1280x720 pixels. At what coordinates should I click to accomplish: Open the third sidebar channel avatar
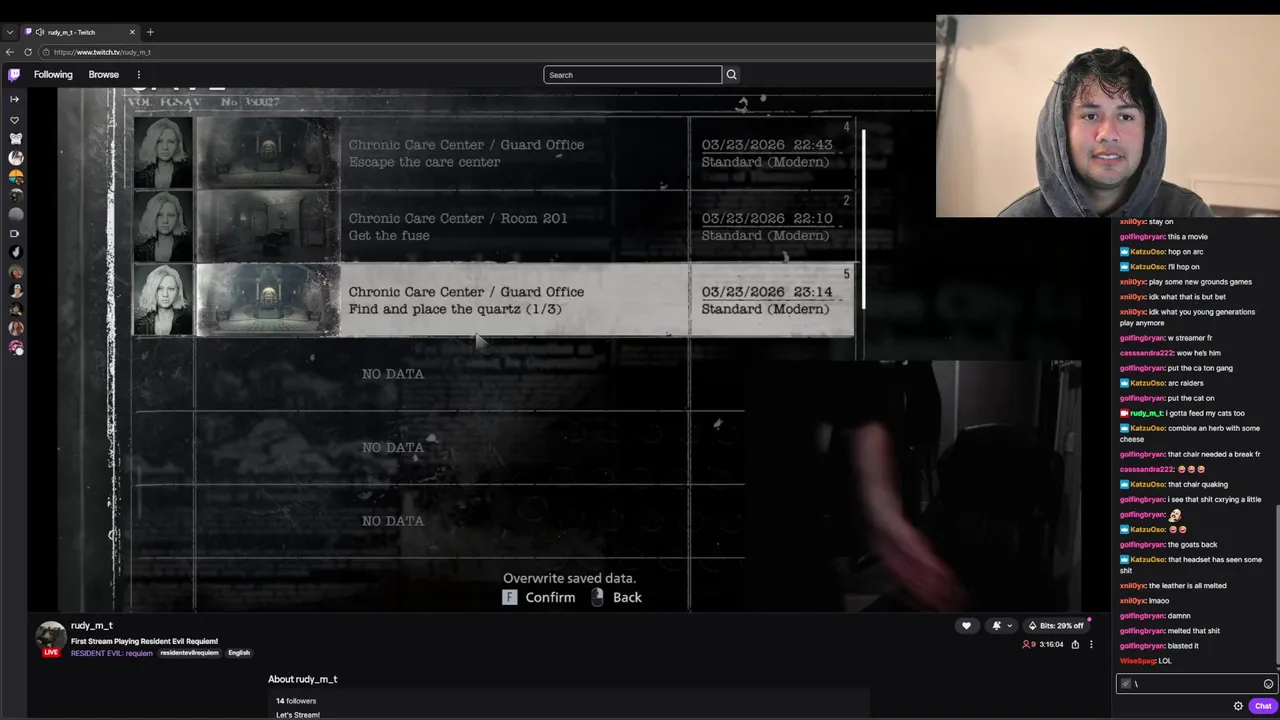pos(14,177)
